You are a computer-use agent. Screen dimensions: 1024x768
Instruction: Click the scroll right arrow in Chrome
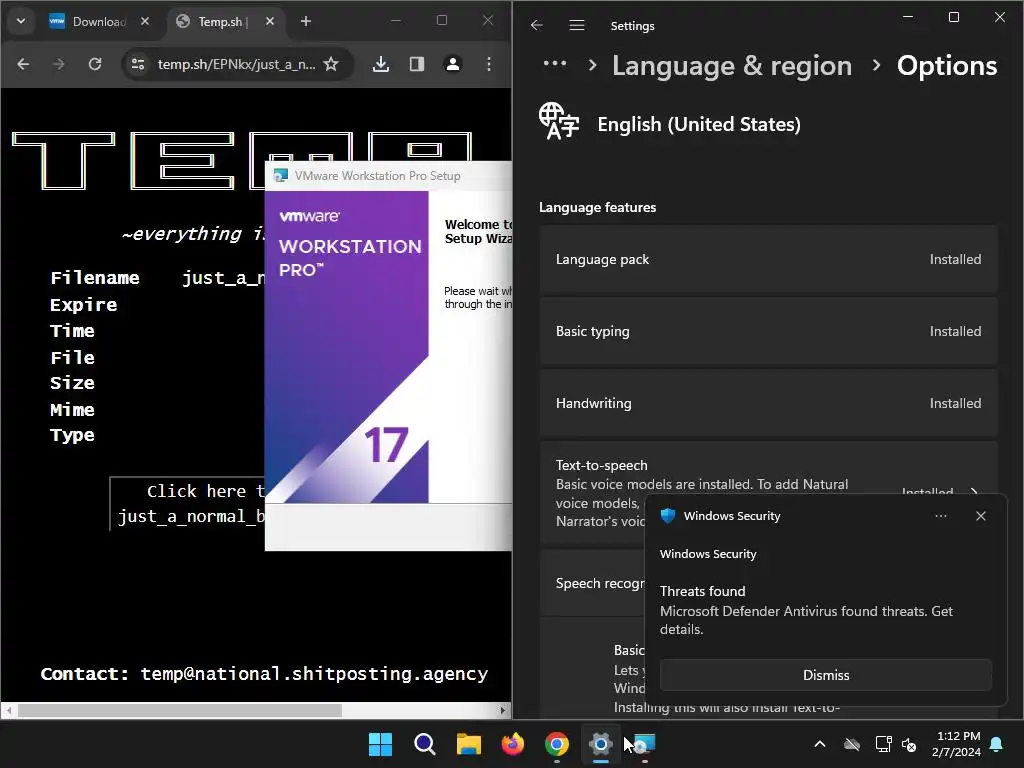(x=502, y=710)
